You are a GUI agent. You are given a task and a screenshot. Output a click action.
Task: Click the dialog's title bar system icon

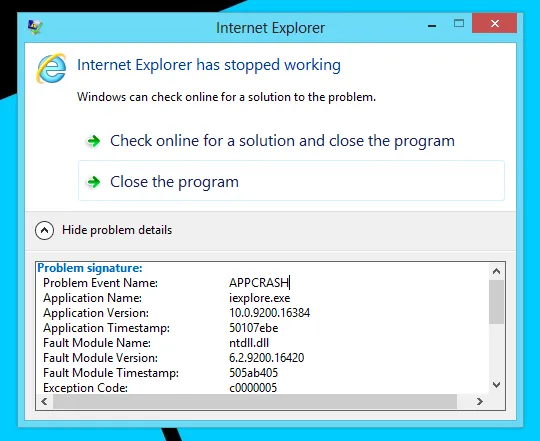pyautogui.click(x=35, y=27)
